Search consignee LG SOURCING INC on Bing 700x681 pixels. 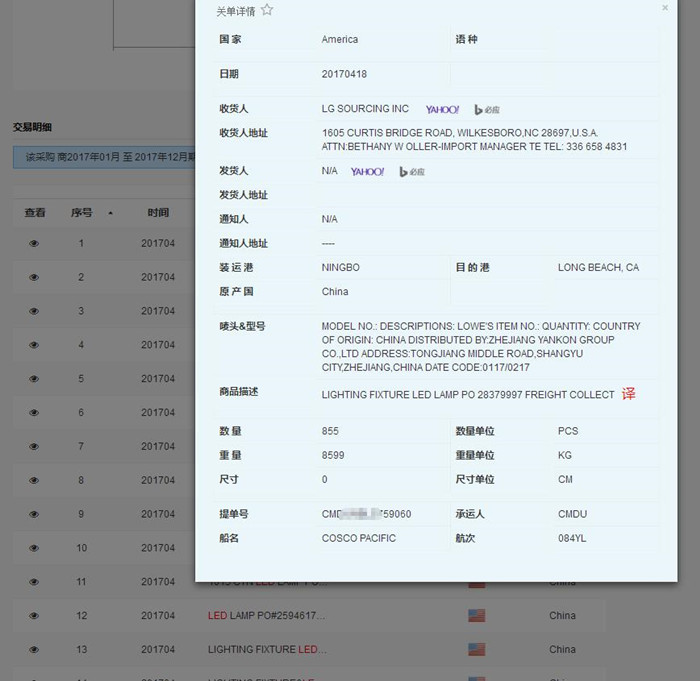click(x=487, y=109)
